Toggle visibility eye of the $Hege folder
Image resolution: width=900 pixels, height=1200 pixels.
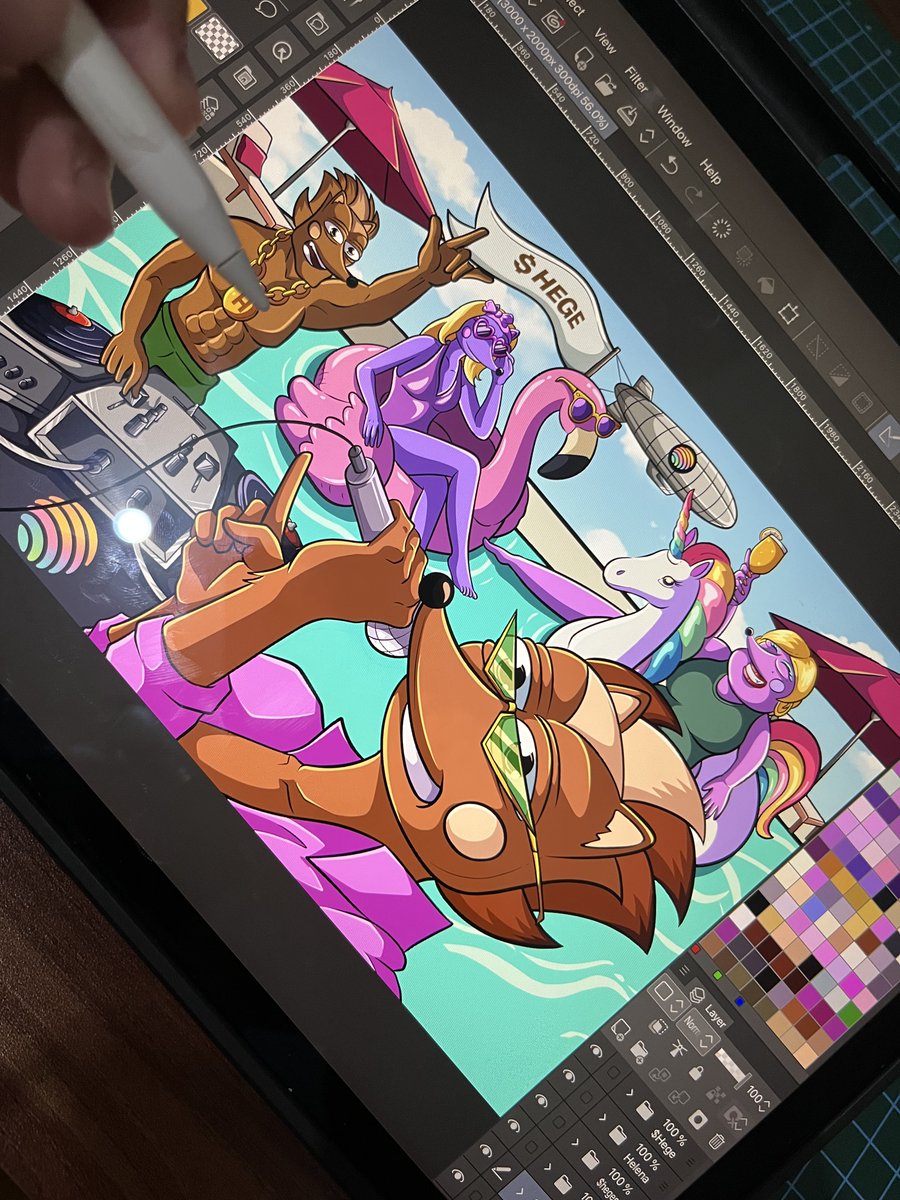[596, 1051]
